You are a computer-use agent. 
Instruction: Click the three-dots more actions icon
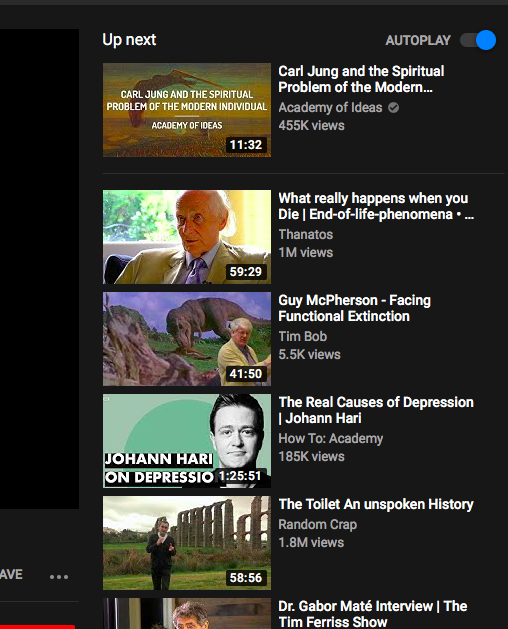[59, 577]
